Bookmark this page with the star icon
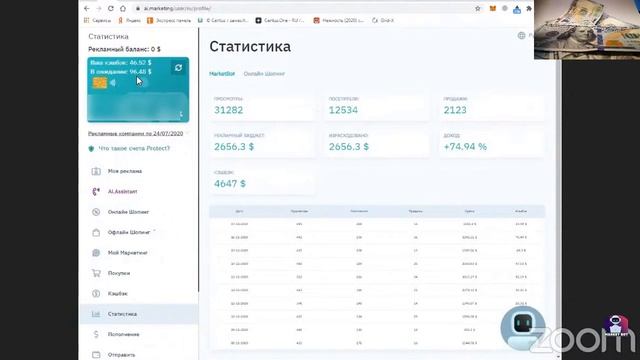Image resolution: width=640 pixels, height=360 pixels. [478, 8]
